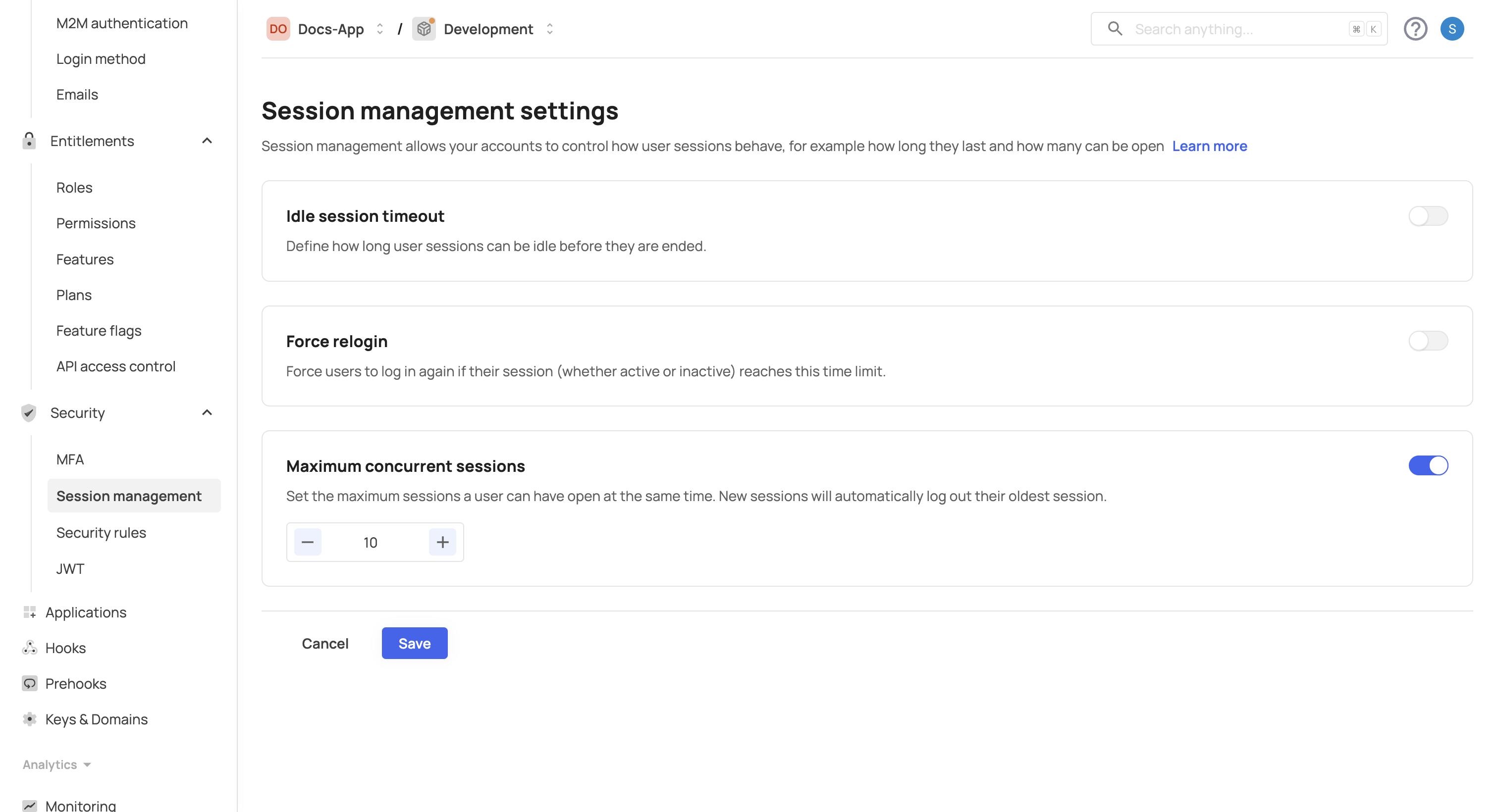Image resolution: width=1496 pixels, height=812 pixels.
Task: Open the Security rules menu item
Action: pyautogui.click(x=101, y=532)
